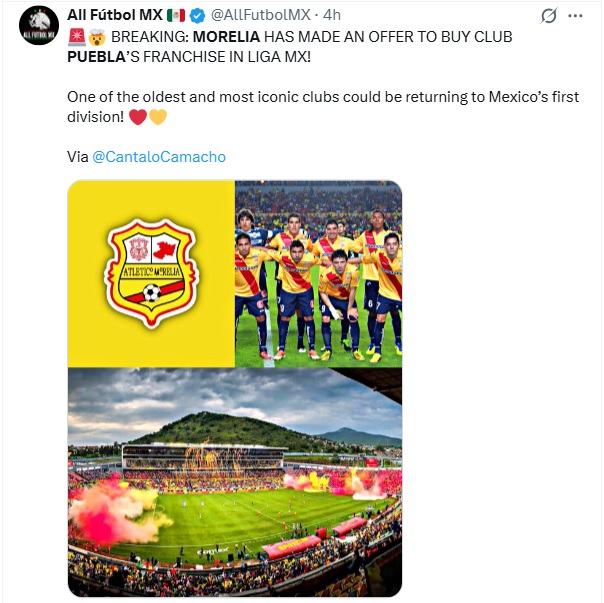604x603 pixels.
Task: Click the 4h post timestamp
Action: coord(332,15)
